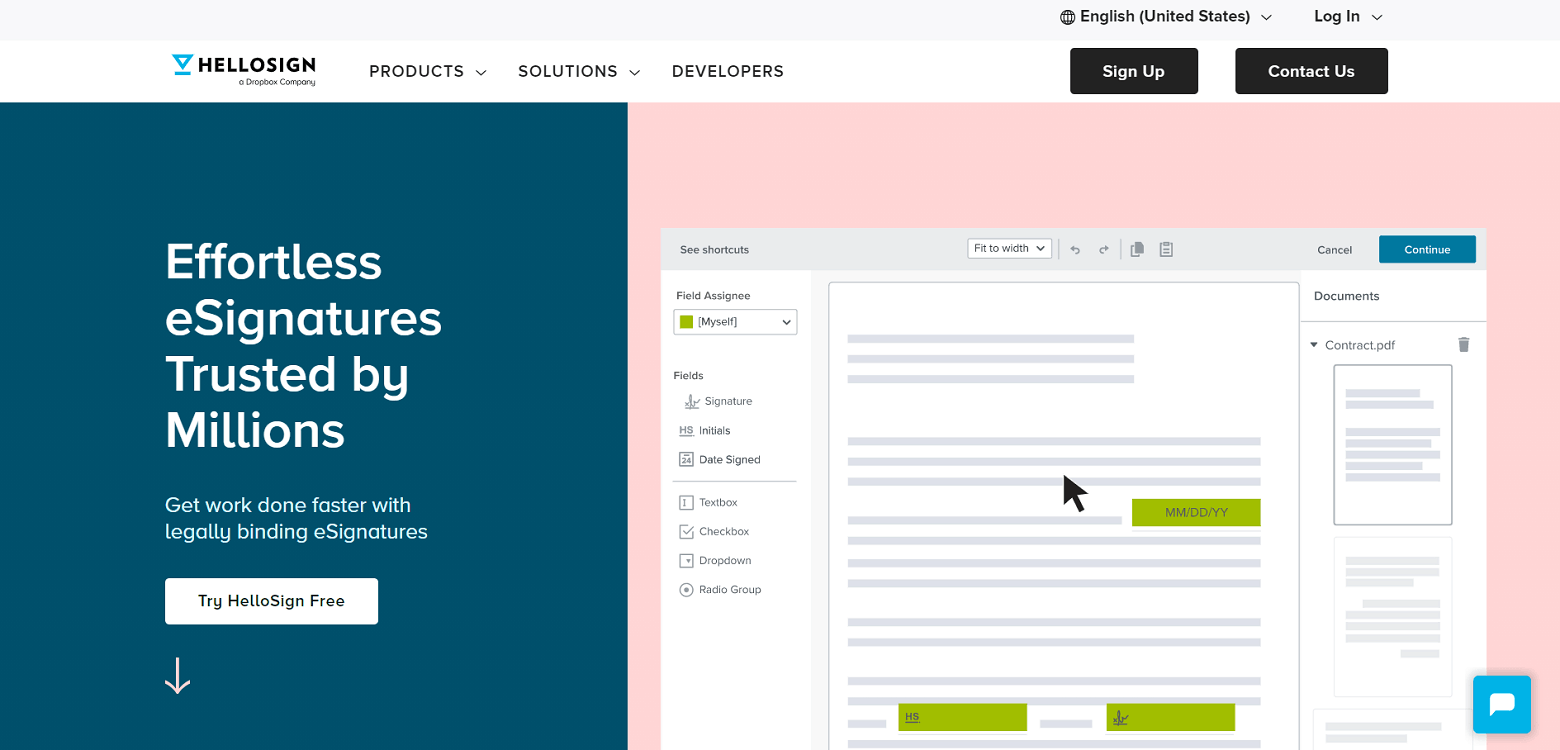Expand the Log In menu

[1348, 17]
